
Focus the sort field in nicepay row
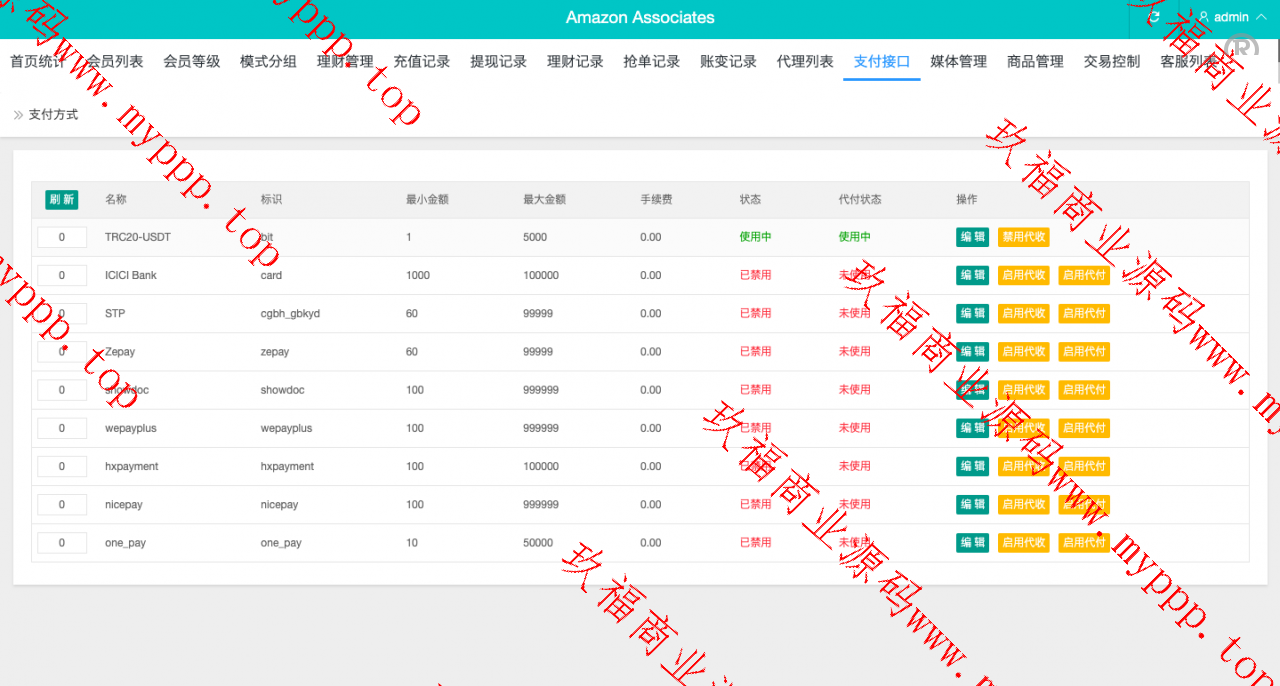tap(62, 504)
